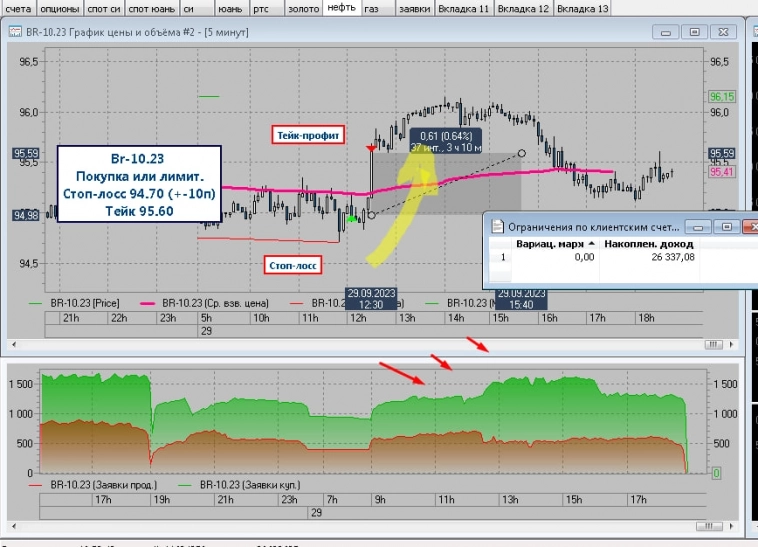Screen dimensions: 758x547
Task: Open the опционы tab
Action: (59, 8)
